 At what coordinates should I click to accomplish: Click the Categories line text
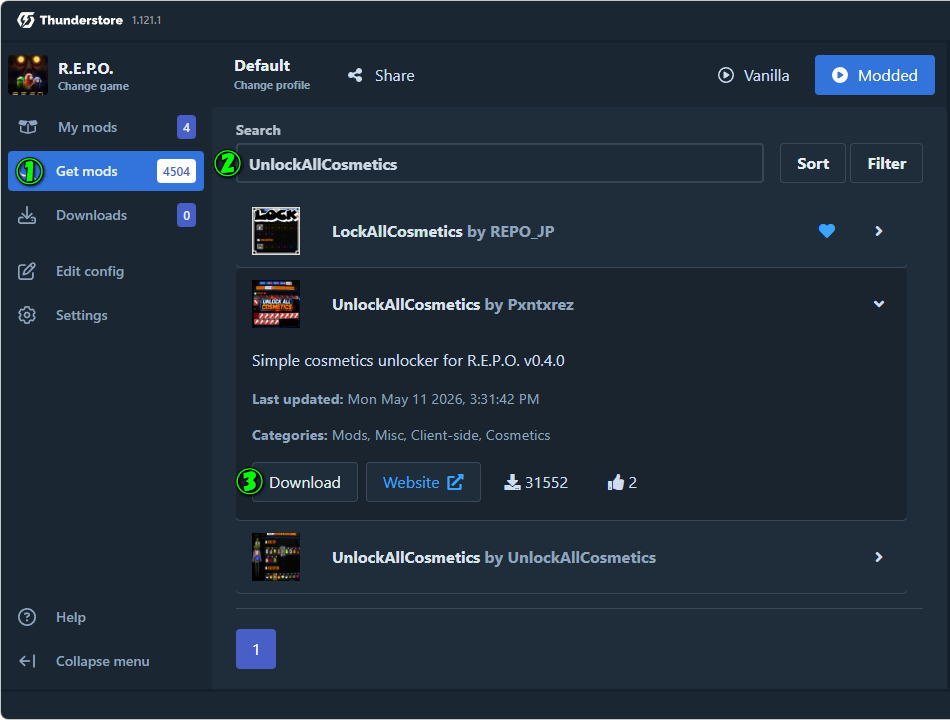pos(401,435)
